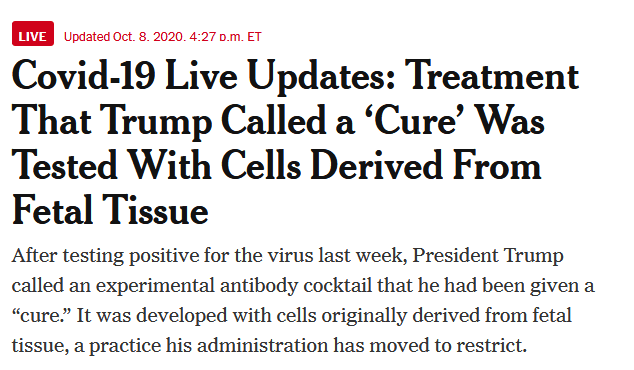Click the word 'Trump' in the headline
Image resolution: width=634 pixels, height=370 pixels.
point(156,122)
